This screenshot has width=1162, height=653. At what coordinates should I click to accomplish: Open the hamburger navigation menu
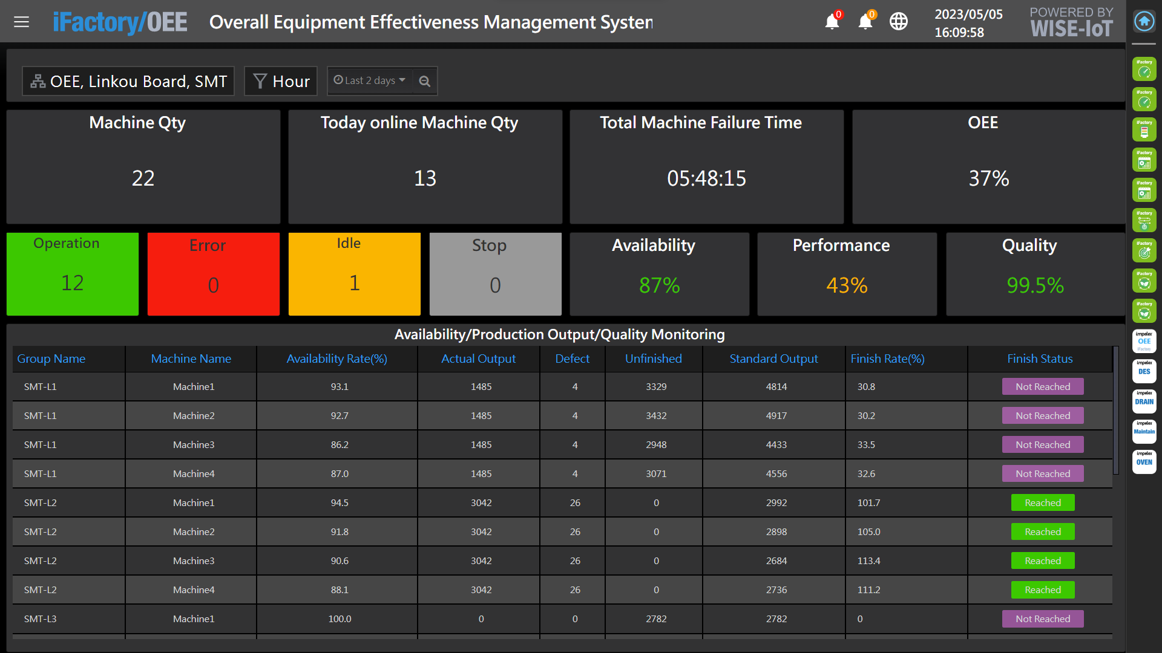21,21
